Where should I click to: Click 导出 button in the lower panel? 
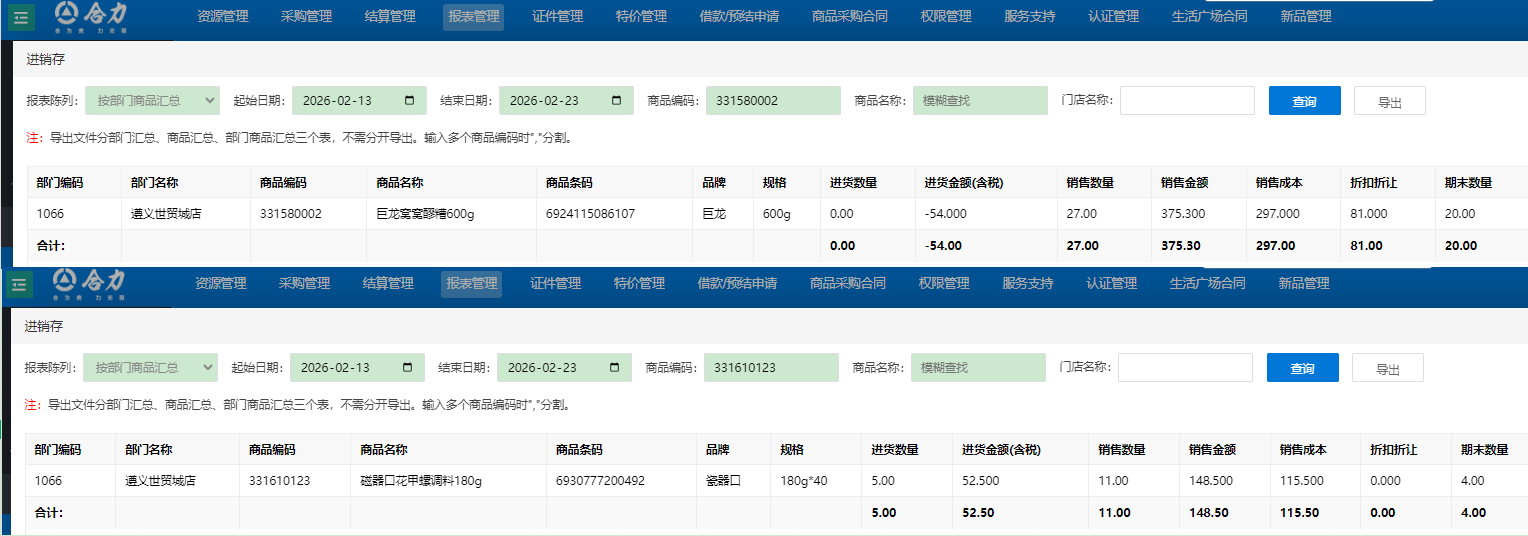click(1387, 369)
